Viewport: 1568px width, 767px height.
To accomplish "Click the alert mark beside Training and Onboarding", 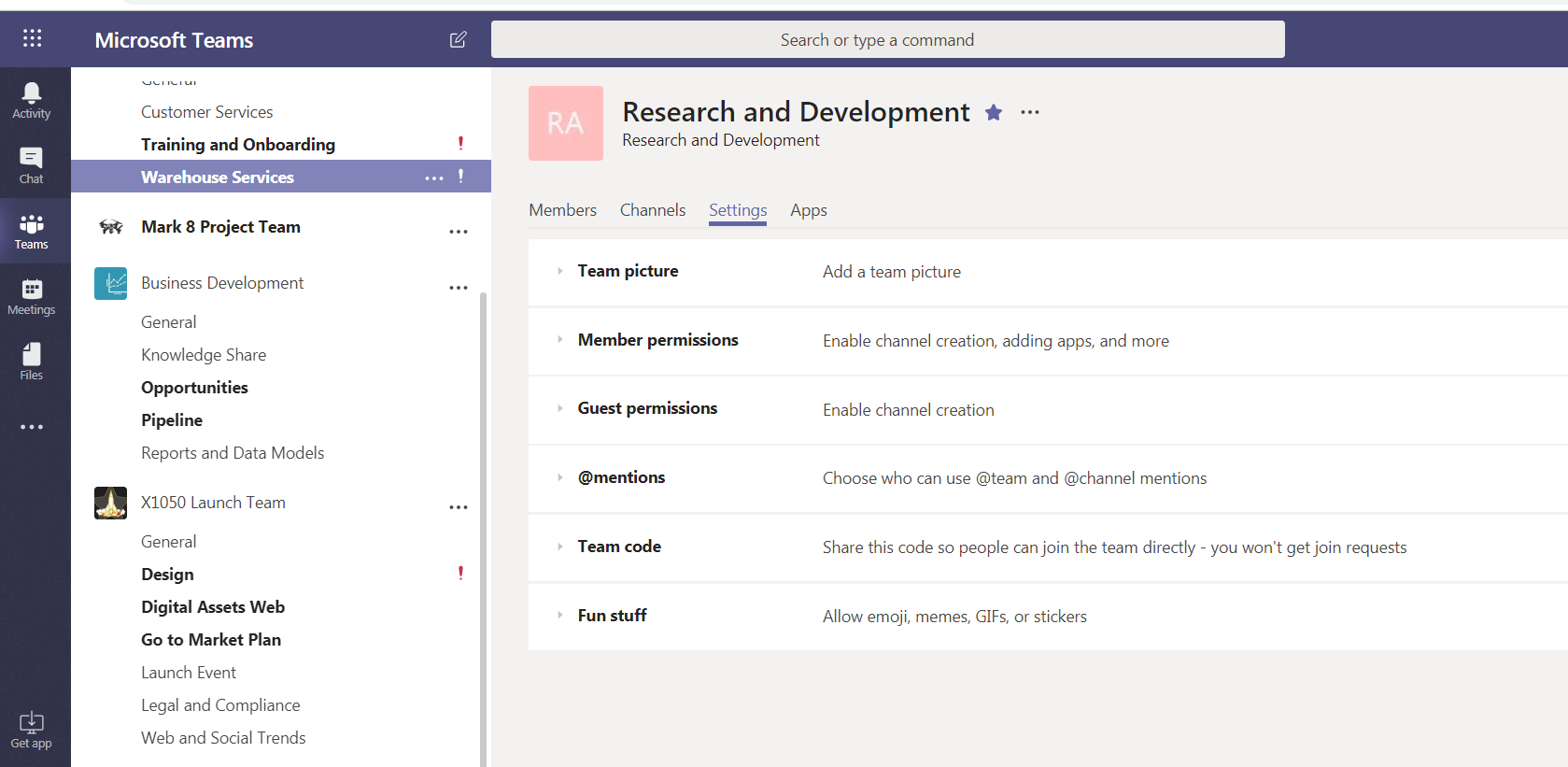I will pos(460,143).
